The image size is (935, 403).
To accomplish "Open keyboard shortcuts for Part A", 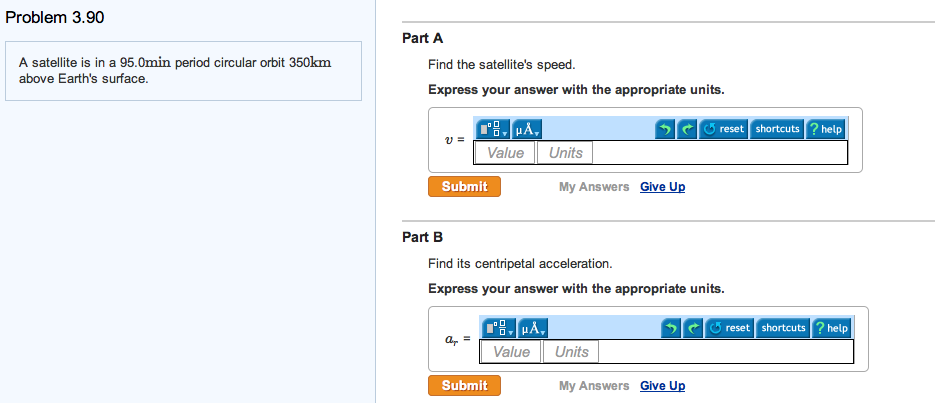I will click(x=777, y=129).
